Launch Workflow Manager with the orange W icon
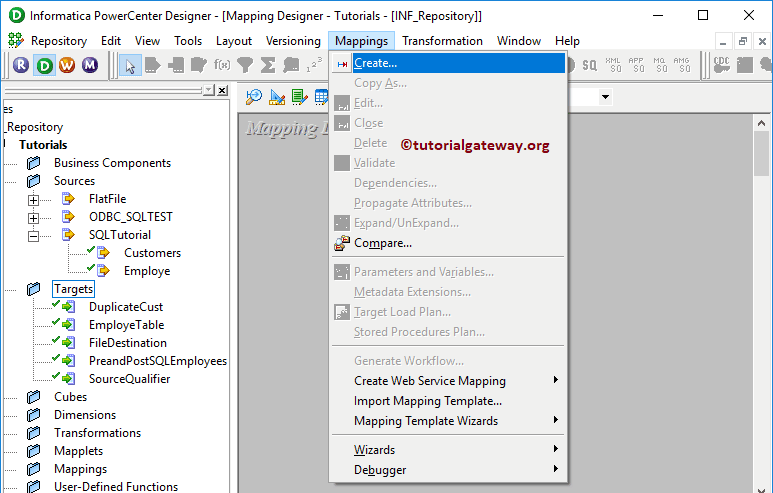The height and width of the screenshot is (493, 773). point(67,65)
